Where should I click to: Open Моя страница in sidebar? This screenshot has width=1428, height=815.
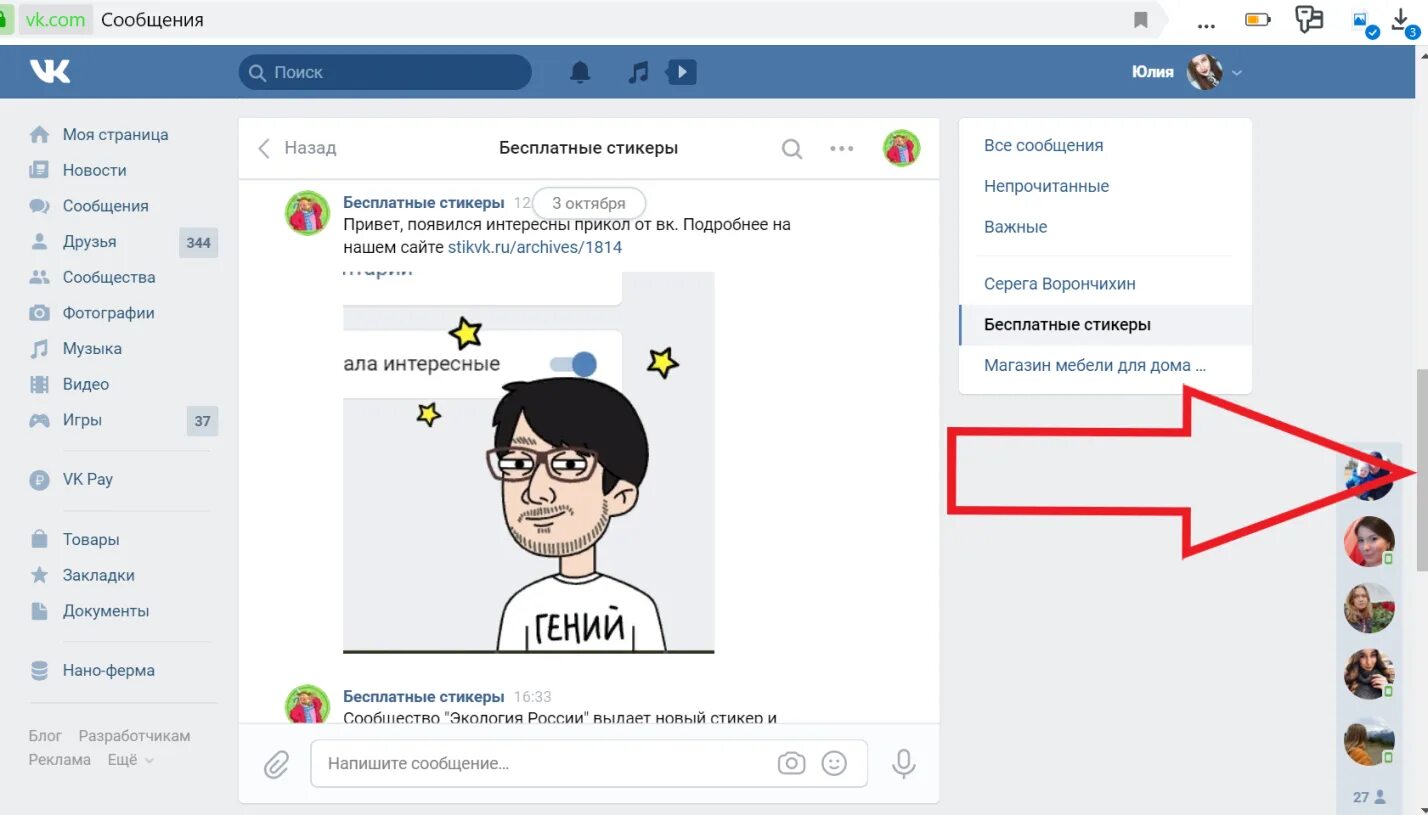click(115, 134)
